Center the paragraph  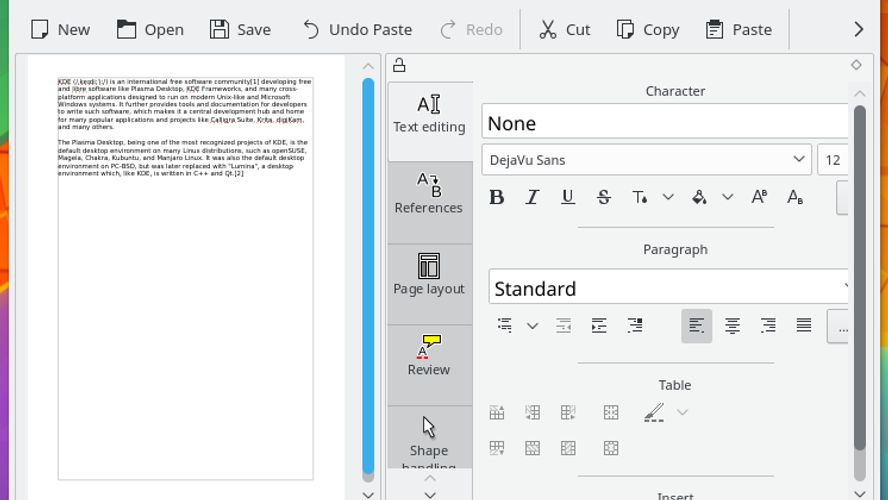tap(732, 326)
